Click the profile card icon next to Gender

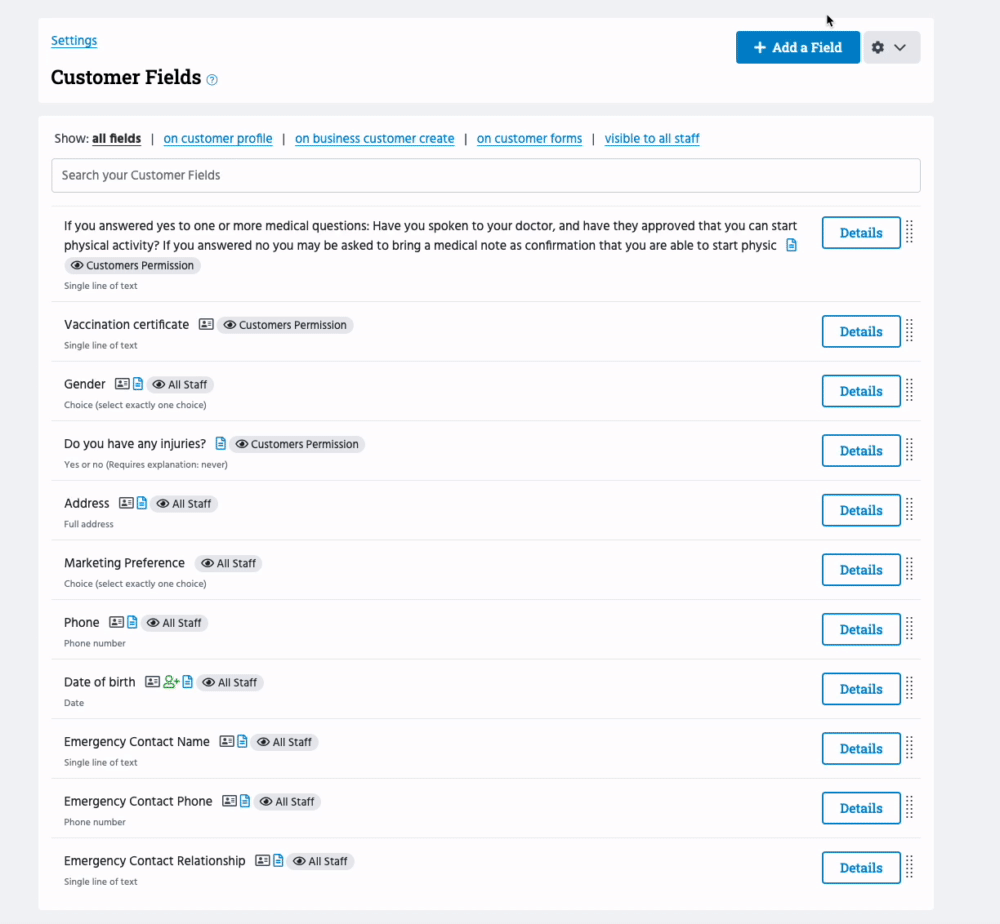[122, 384]
